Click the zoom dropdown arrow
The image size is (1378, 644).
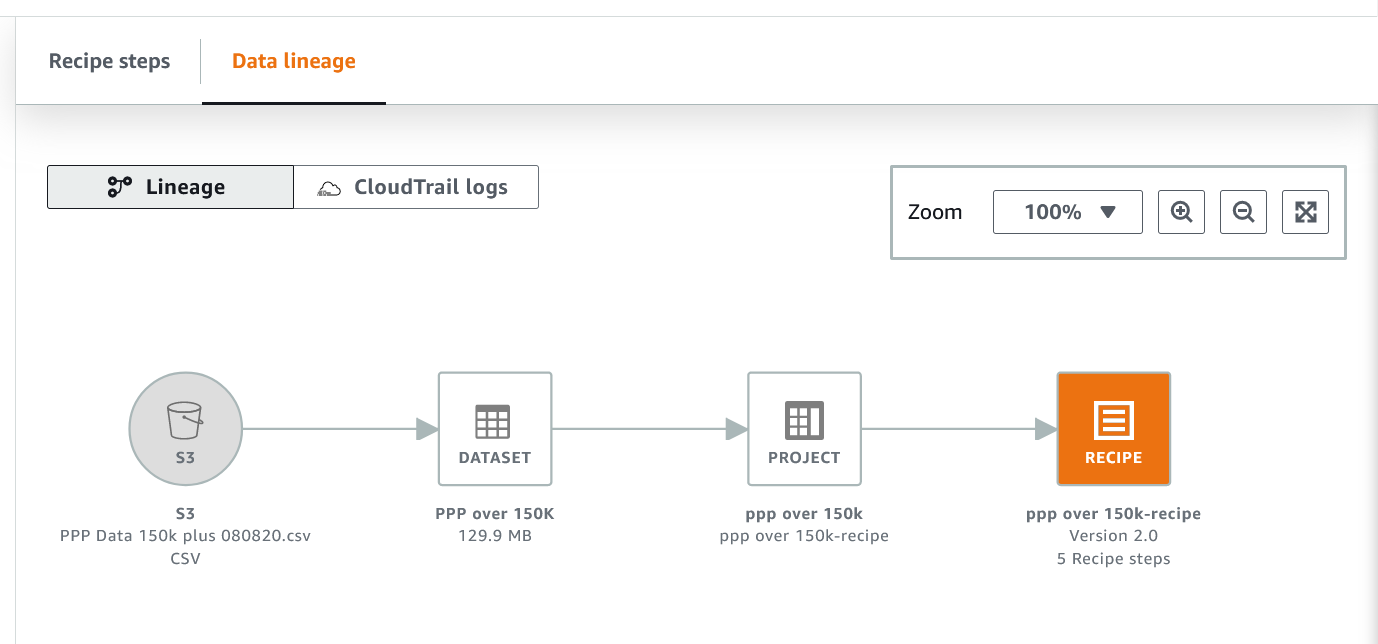1107,212
